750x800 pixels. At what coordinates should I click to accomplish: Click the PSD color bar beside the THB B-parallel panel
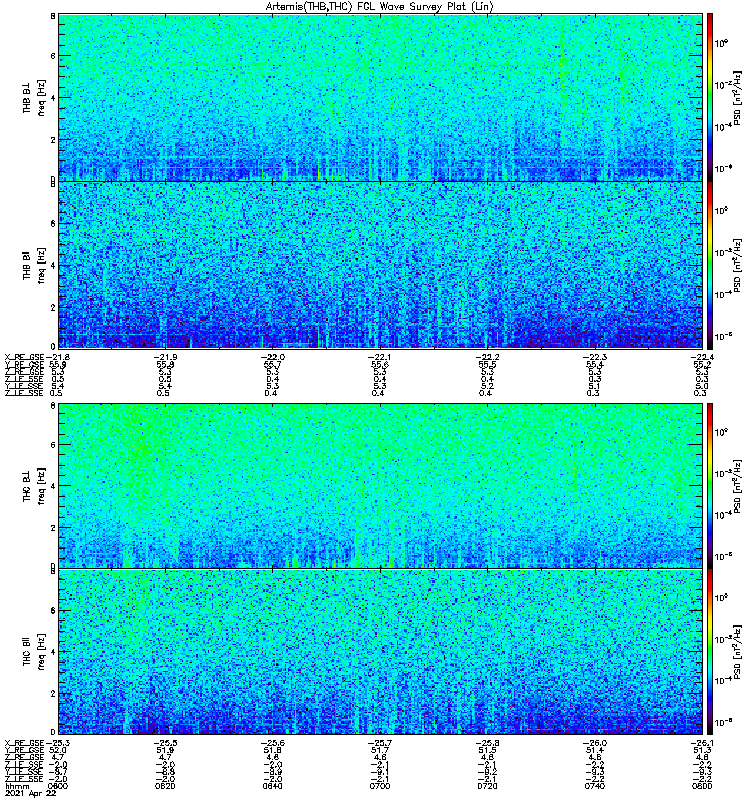coord(710,265)
